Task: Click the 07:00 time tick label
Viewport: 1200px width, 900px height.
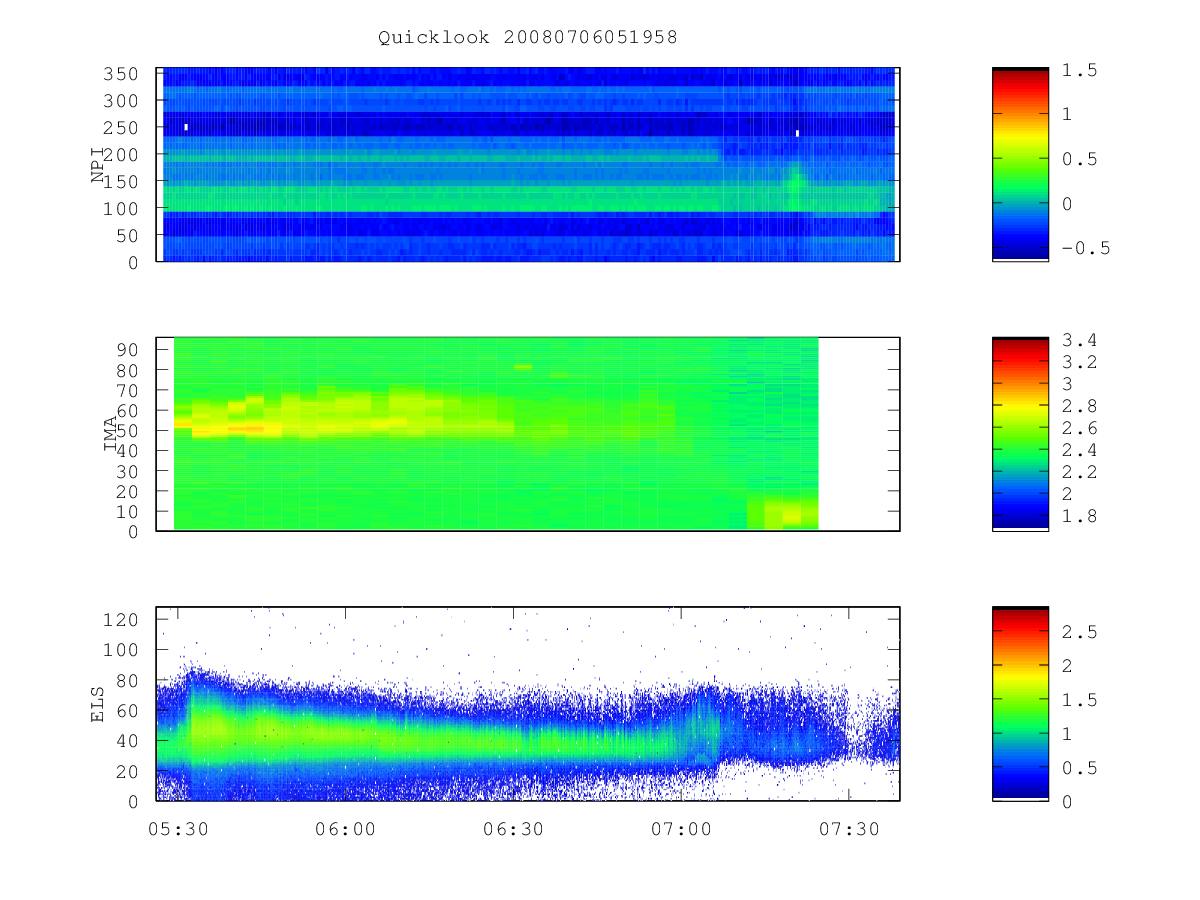Action: (x=681, y=828)
